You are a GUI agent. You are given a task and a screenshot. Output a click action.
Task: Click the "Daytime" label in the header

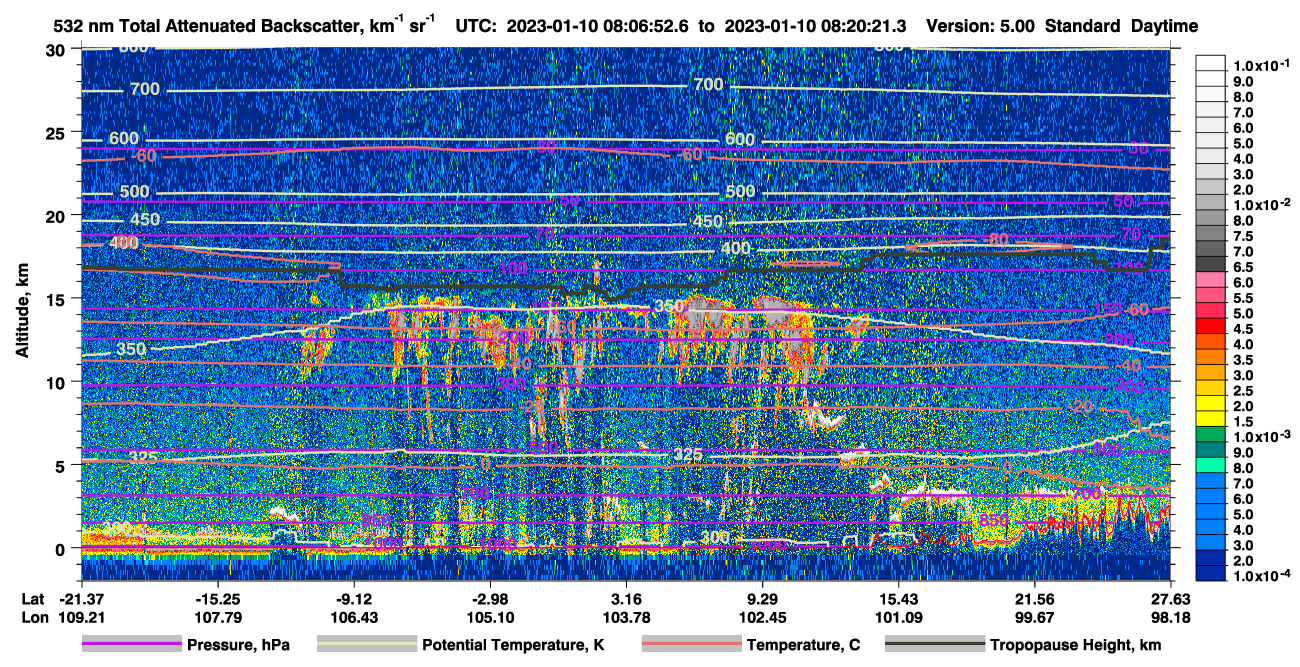point(1165,26)
